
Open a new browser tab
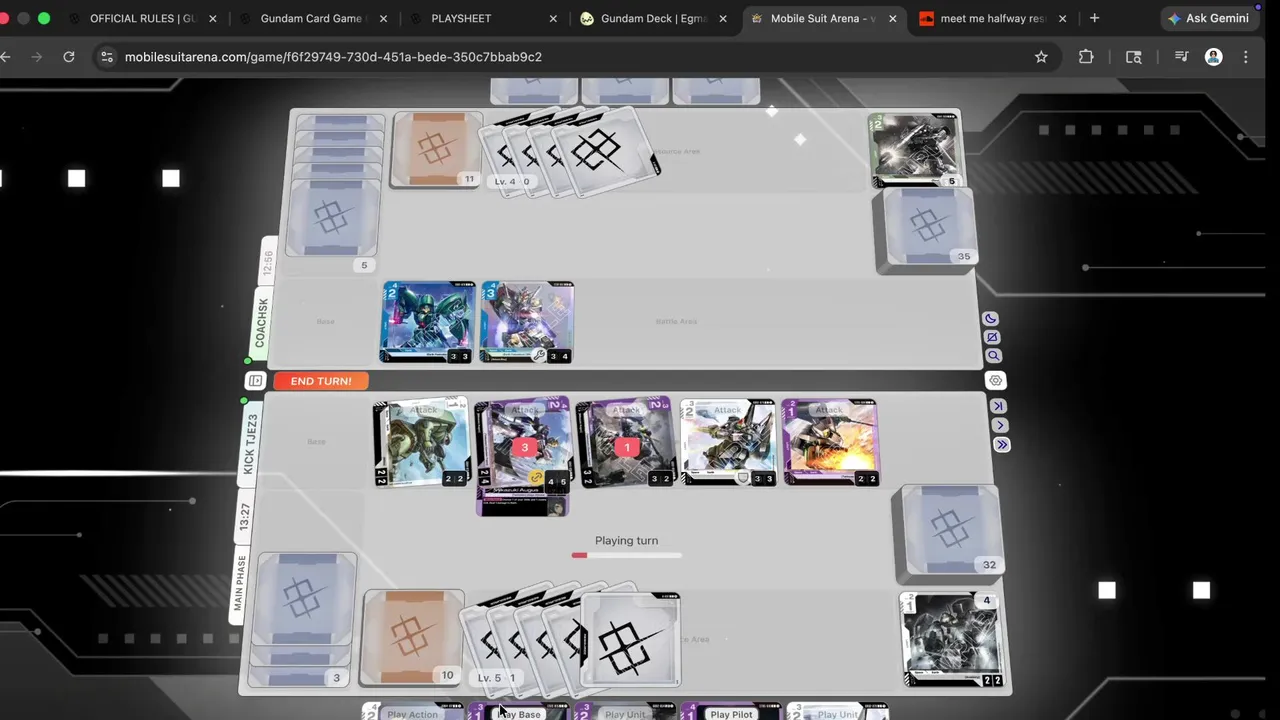click(x=1094, y=18)
